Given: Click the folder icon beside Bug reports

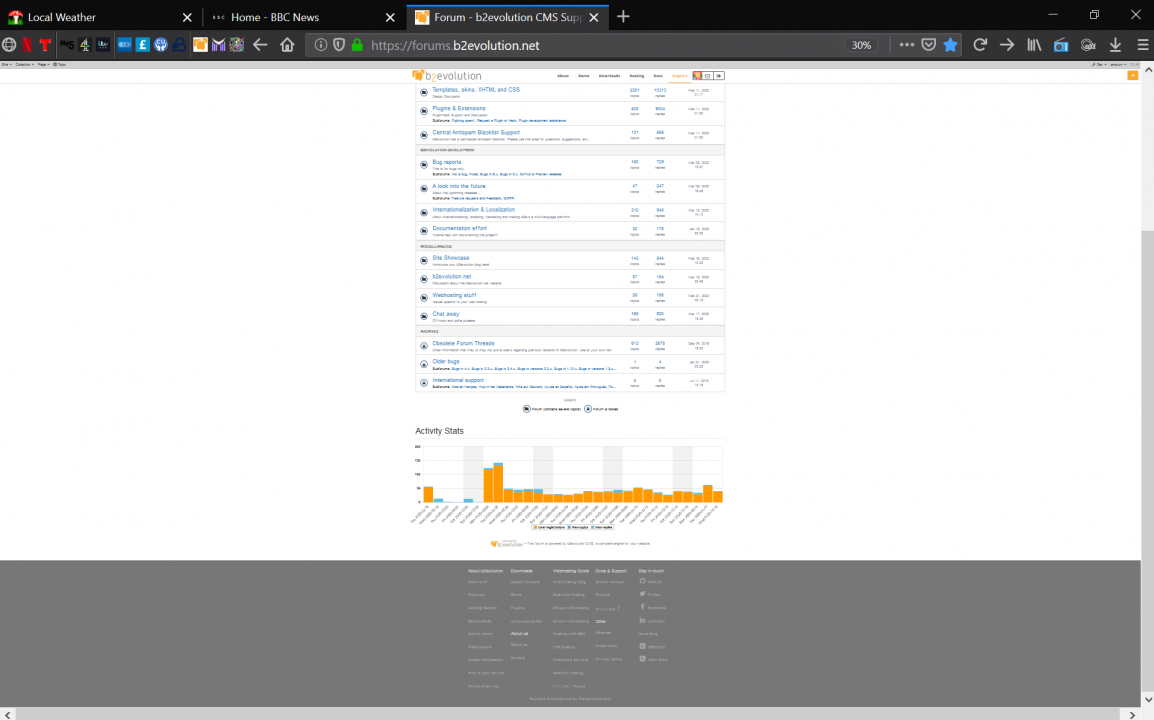Looking at the screenshot, I should coord(424,165).
